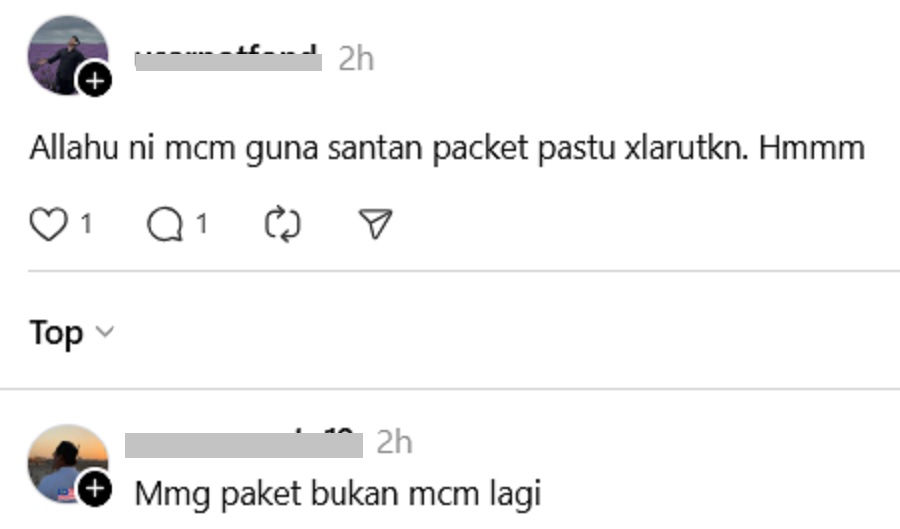Open the post text starting with Allahu

(x=447, y=148)
